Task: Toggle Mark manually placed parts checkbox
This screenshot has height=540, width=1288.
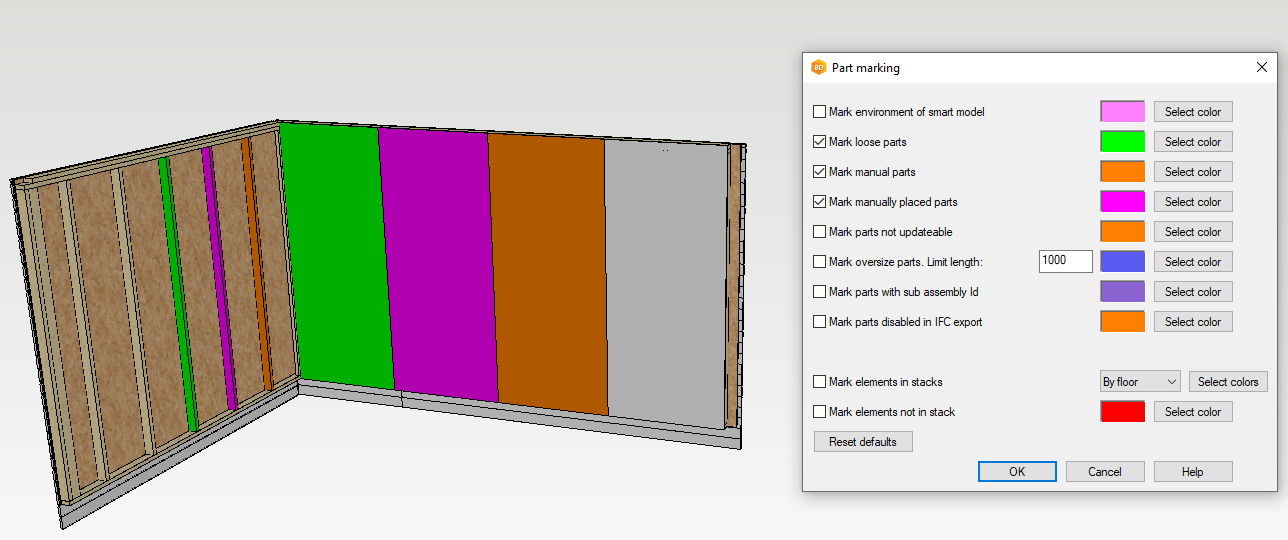Action: pos(820,202)
